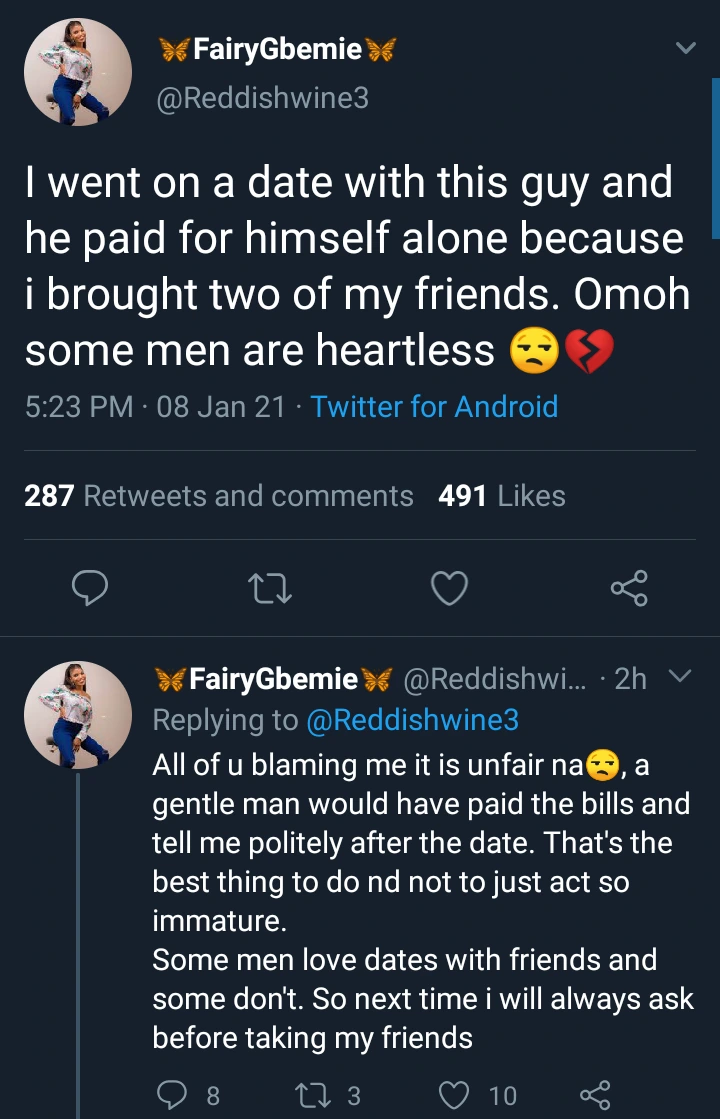Viewport: 720px width, 1119px height.
Task: Share the reply tweet
Action: click(x=595, y=1095)
